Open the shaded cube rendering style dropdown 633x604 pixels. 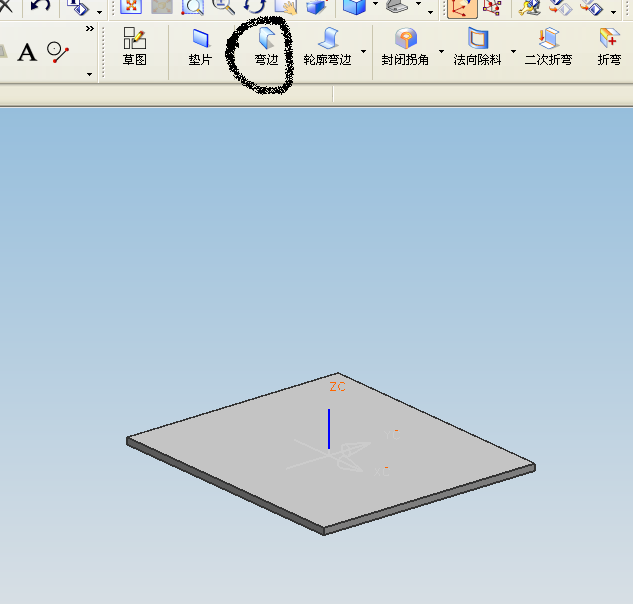(x=375, y=4)
